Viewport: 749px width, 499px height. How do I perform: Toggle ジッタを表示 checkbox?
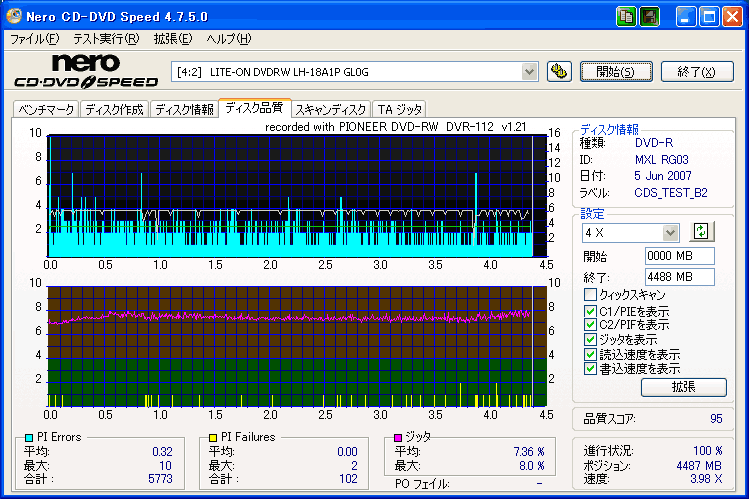(x=590, y=340)
